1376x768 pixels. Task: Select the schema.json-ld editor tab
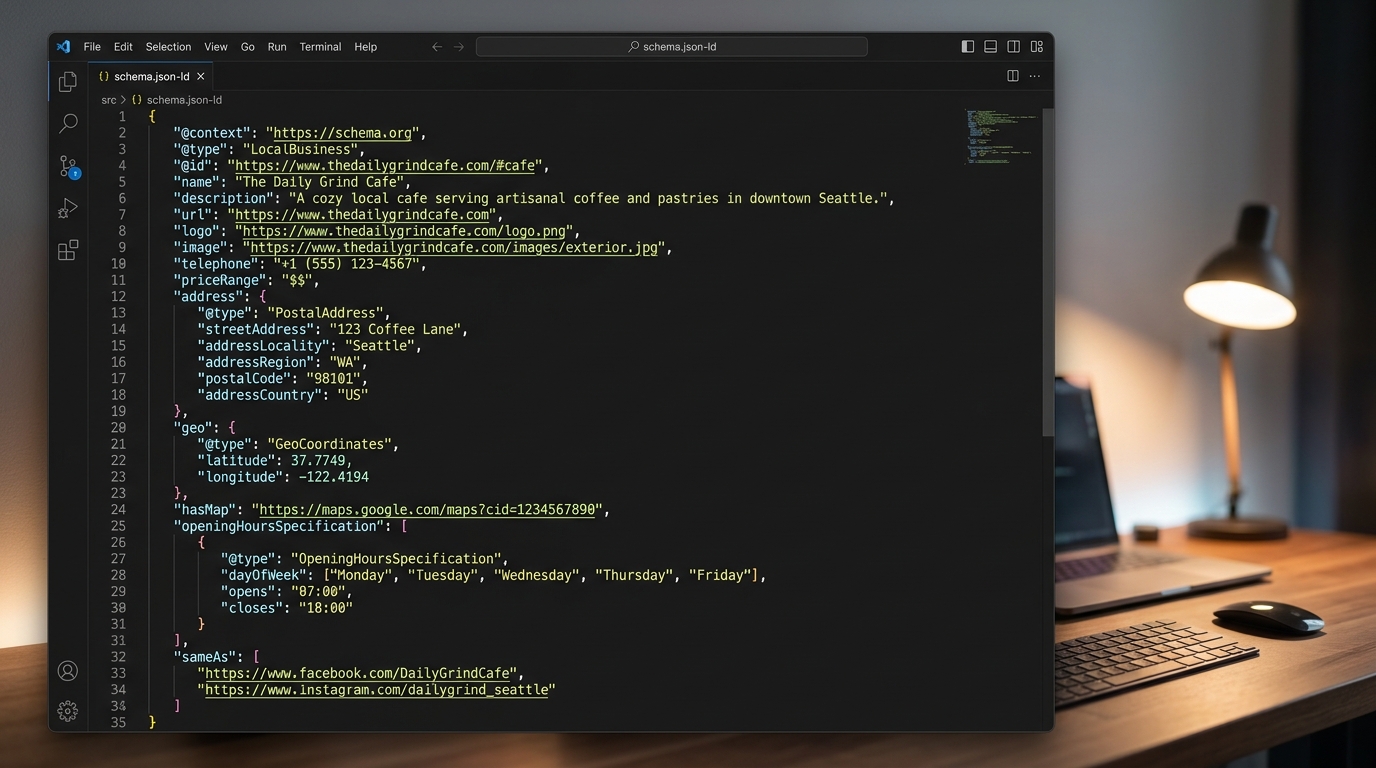[x=152, y=76]
